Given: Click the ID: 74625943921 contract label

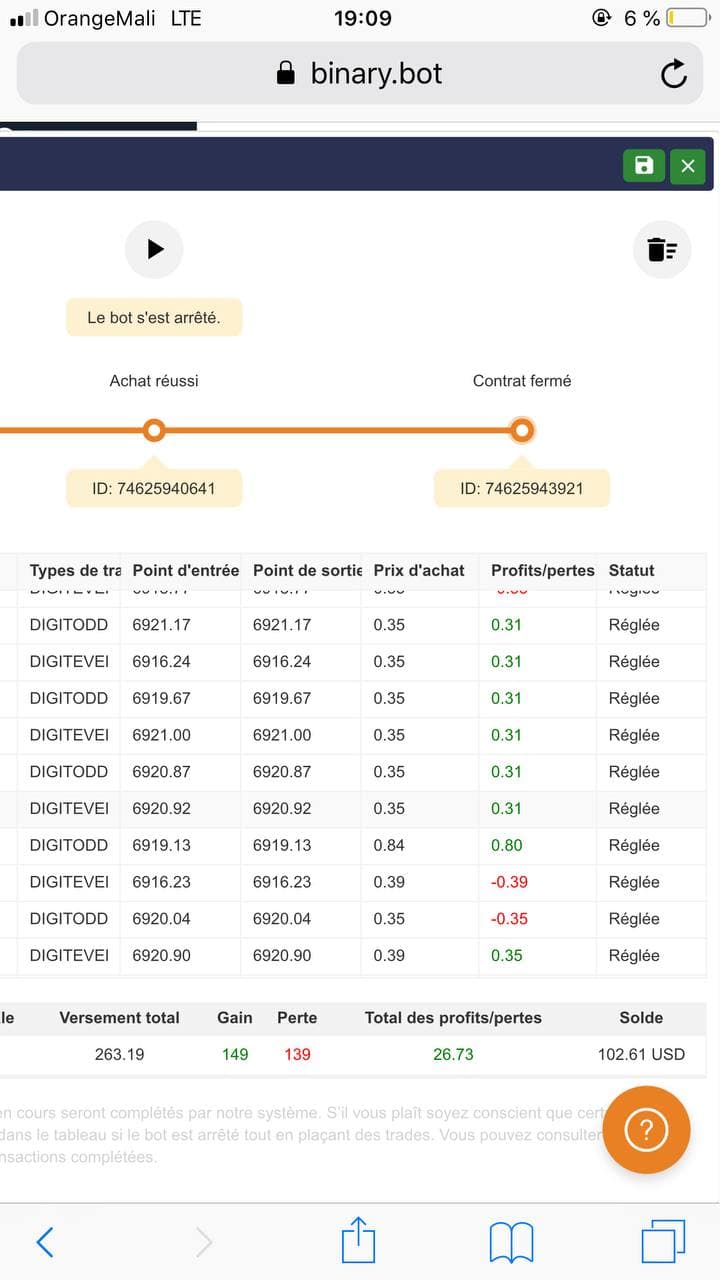Looking at the screenshot, I should pyautogui.click(x=521, y=489).
